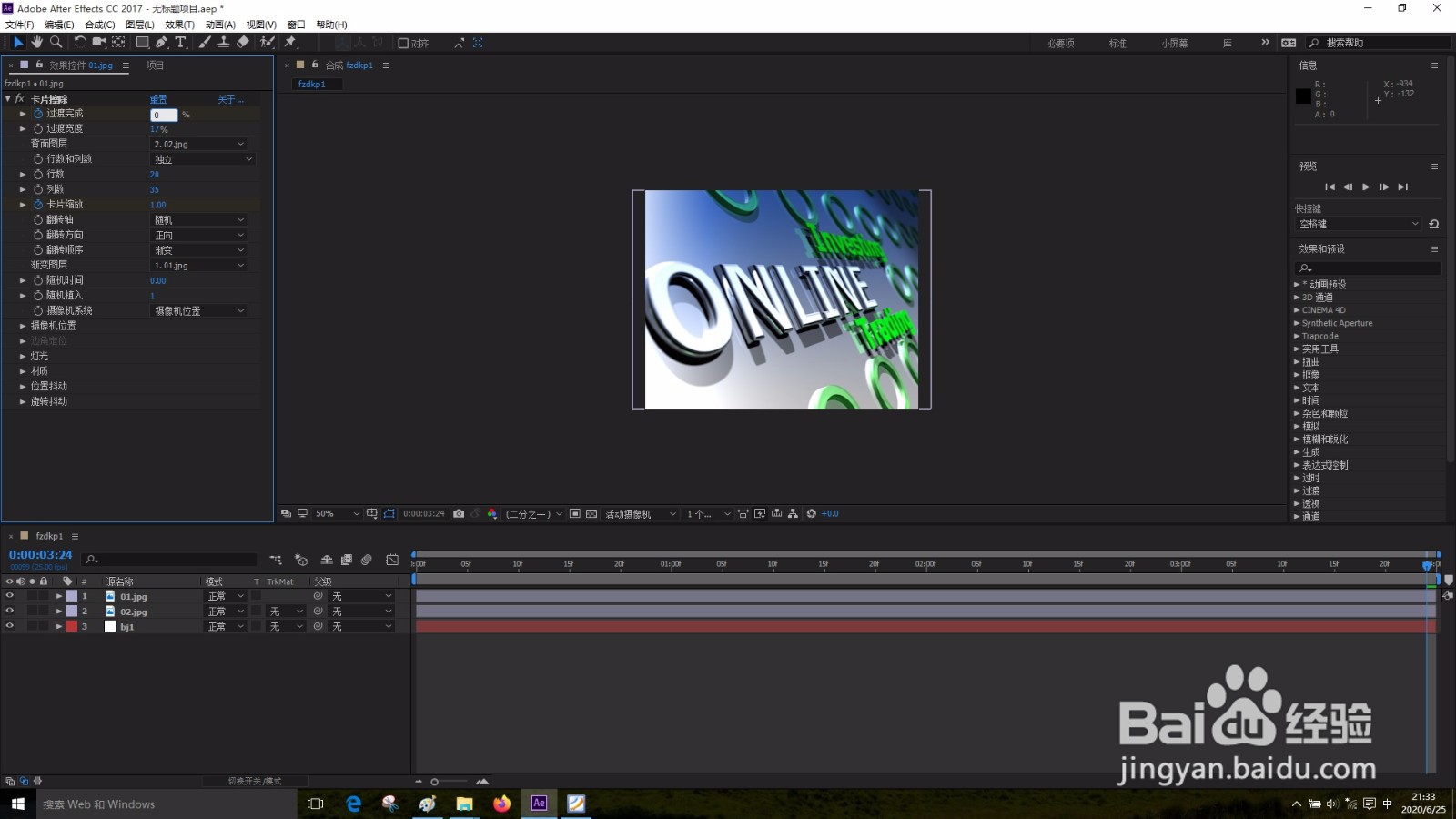
Task: Toggle stopwatch for 过渡完成 property
Action: [x=38, y=114]
